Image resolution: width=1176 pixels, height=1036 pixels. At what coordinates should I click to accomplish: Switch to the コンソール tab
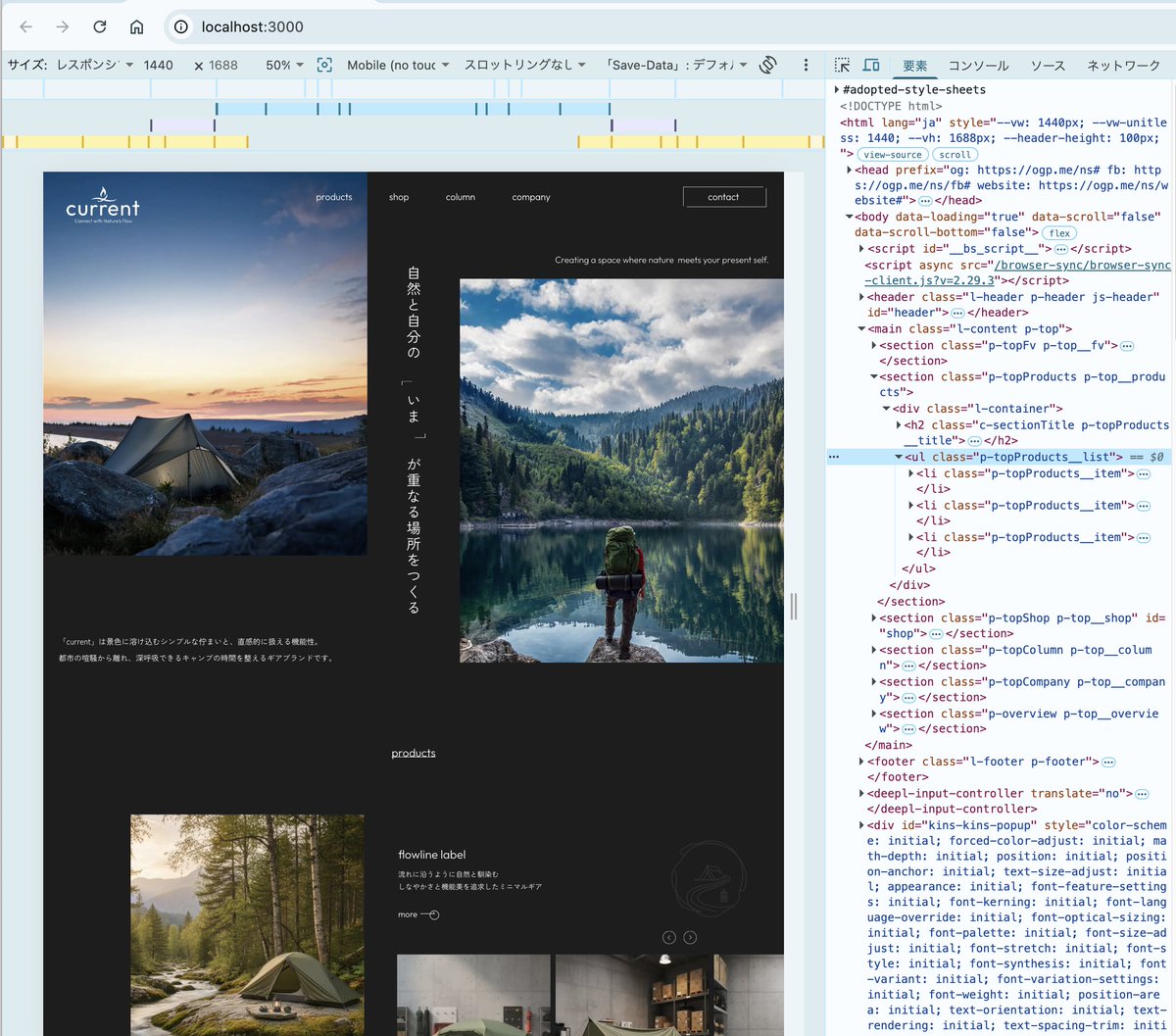(x=978, y=65)
